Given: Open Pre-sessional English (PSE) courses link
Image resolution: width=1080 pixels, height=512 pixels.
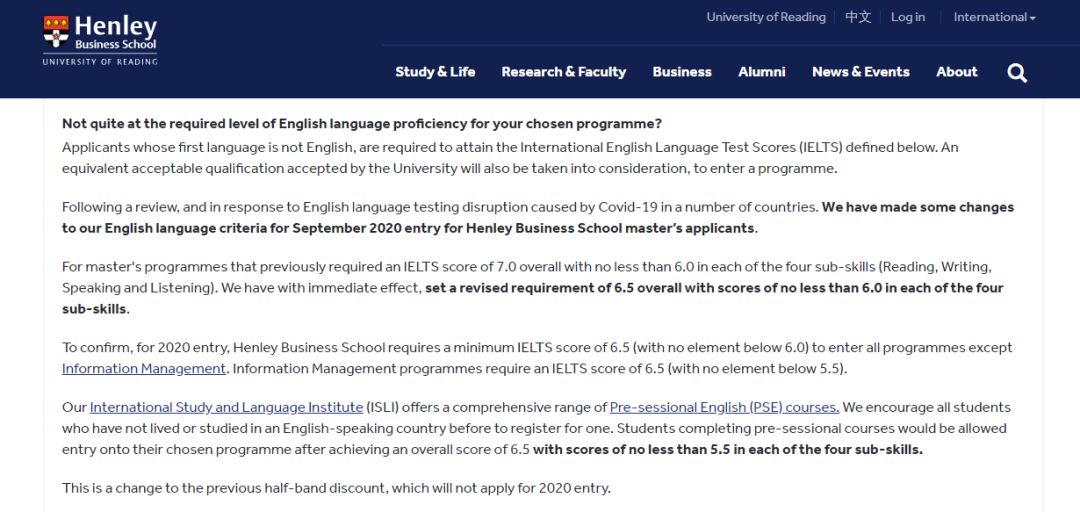Looking at the screenshot, I should pyautogui.click(x=725, y=407).
